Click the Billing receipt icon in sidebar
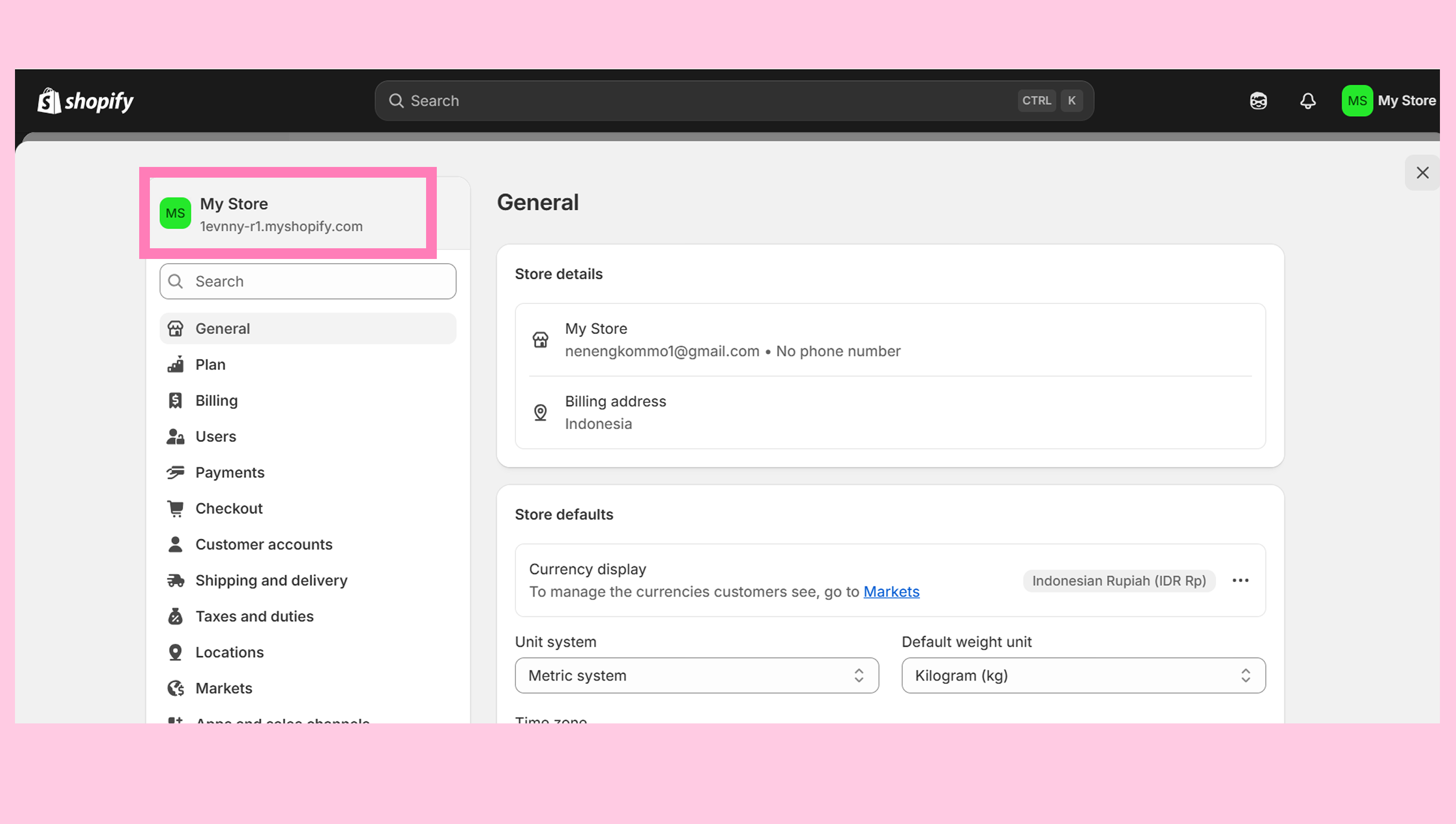 (176, 401)
